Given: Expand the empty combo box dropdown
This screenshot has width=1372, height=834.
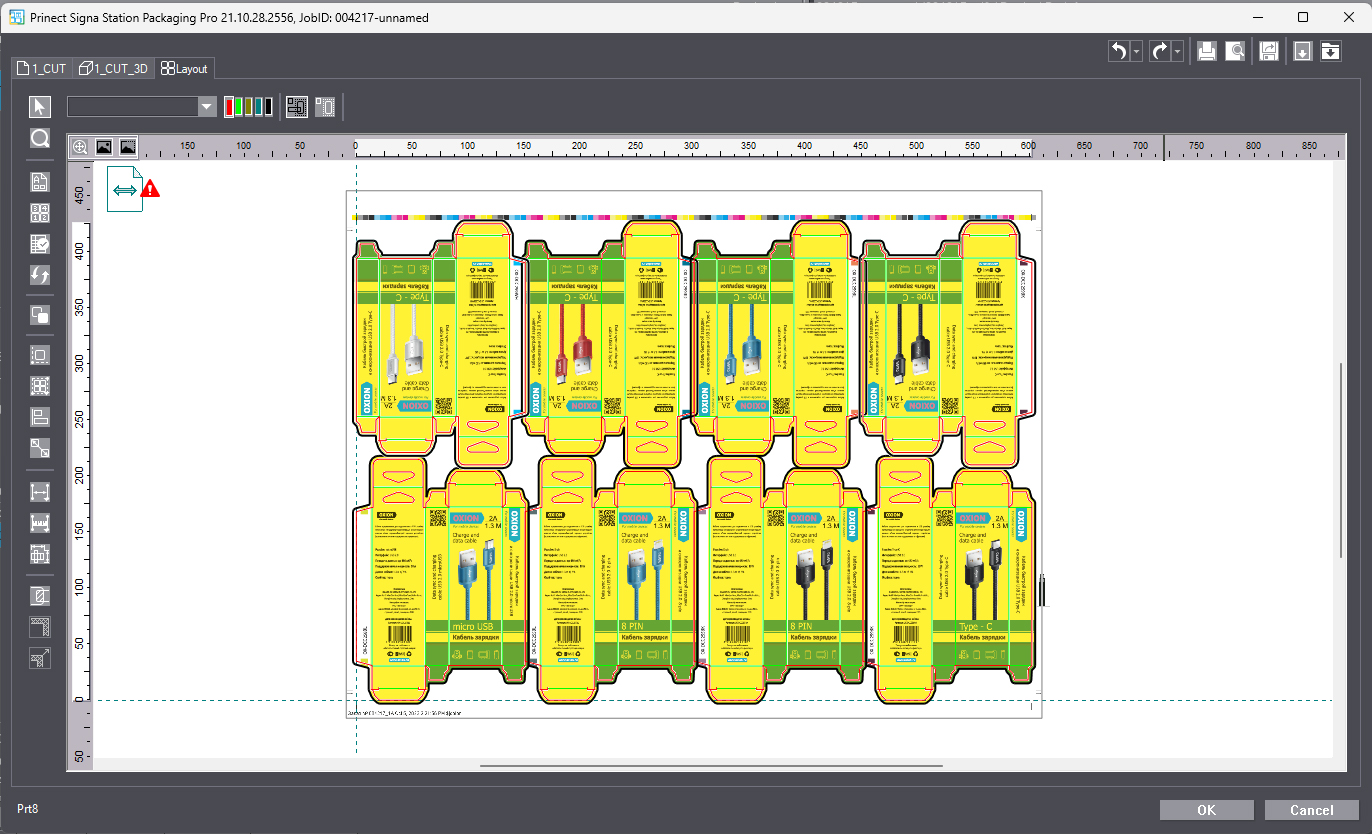Looking at the screenshot, I should click(x=207, y=107).
